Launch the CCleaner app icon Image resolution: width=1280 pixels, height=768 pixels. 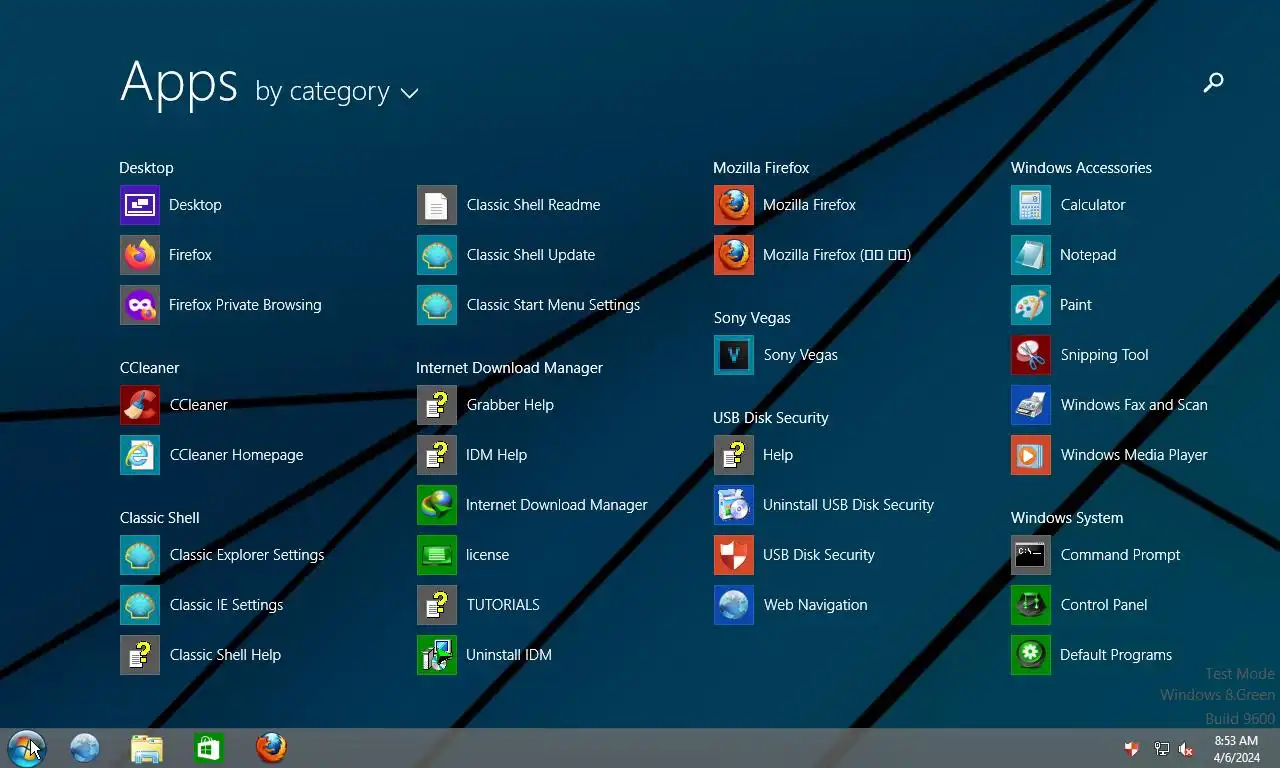coord(140,405)
